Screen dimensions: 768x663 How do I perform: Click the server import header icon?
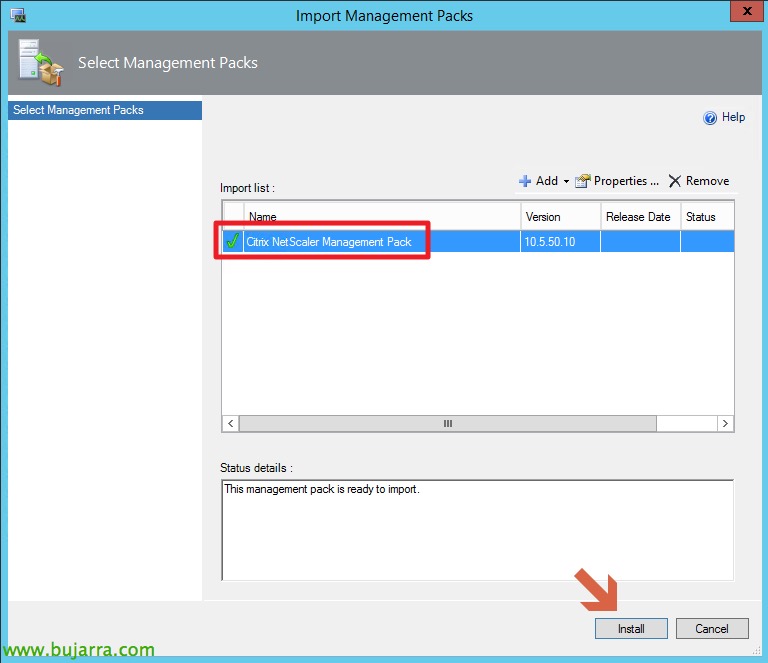(x=41, y=63)
